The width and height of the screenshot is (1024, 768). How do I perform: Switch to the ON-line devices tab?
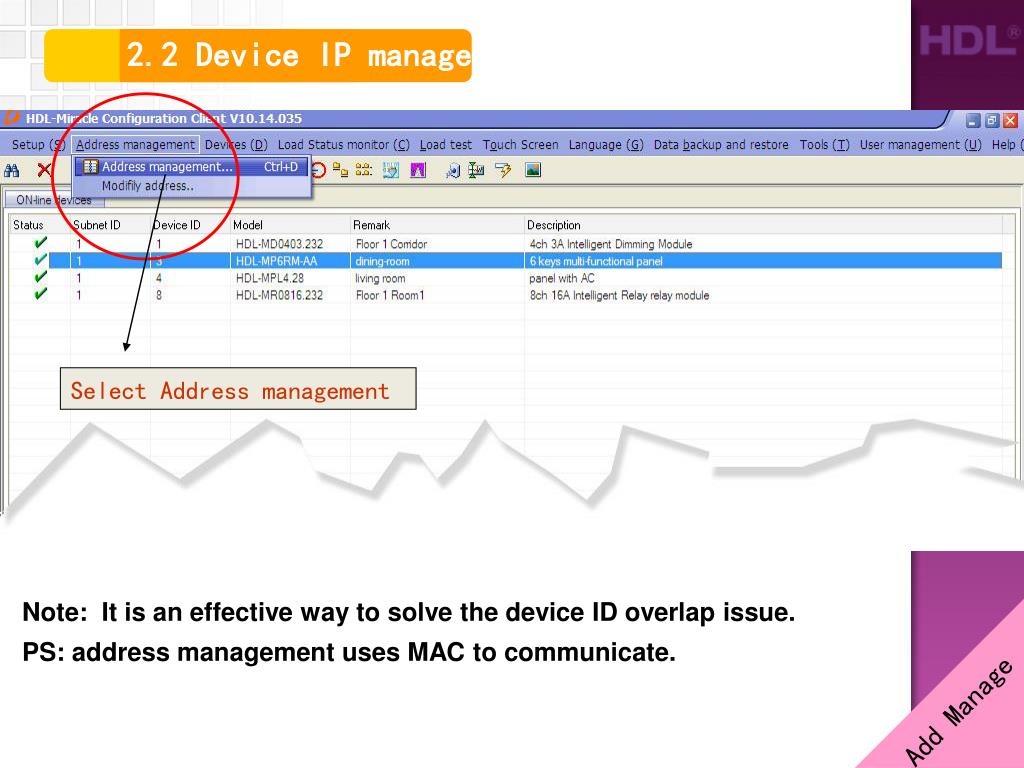coord(54,200)
